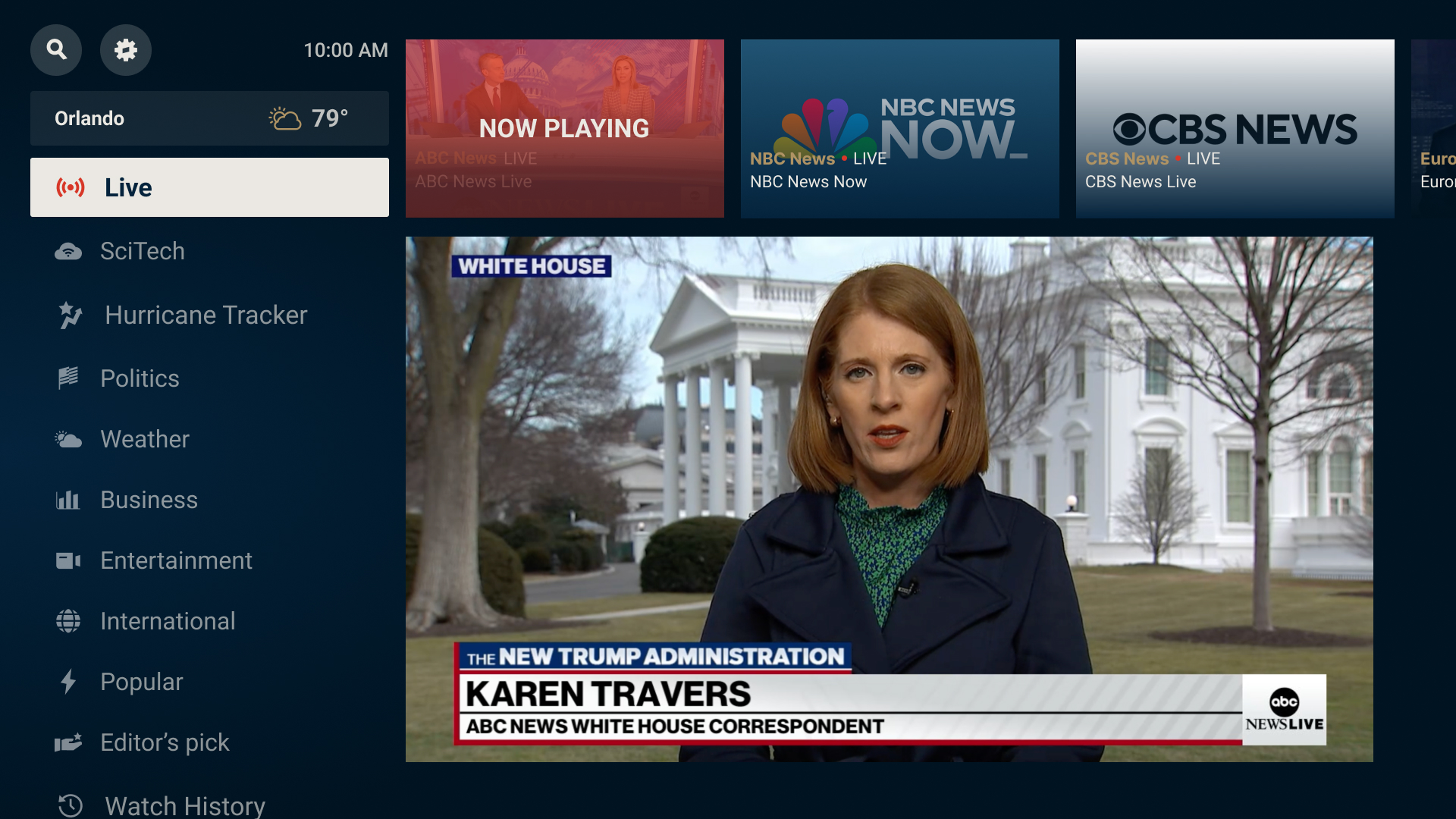Click the main video player preview
The image size is (1456, 819).
tap(889, 499)
